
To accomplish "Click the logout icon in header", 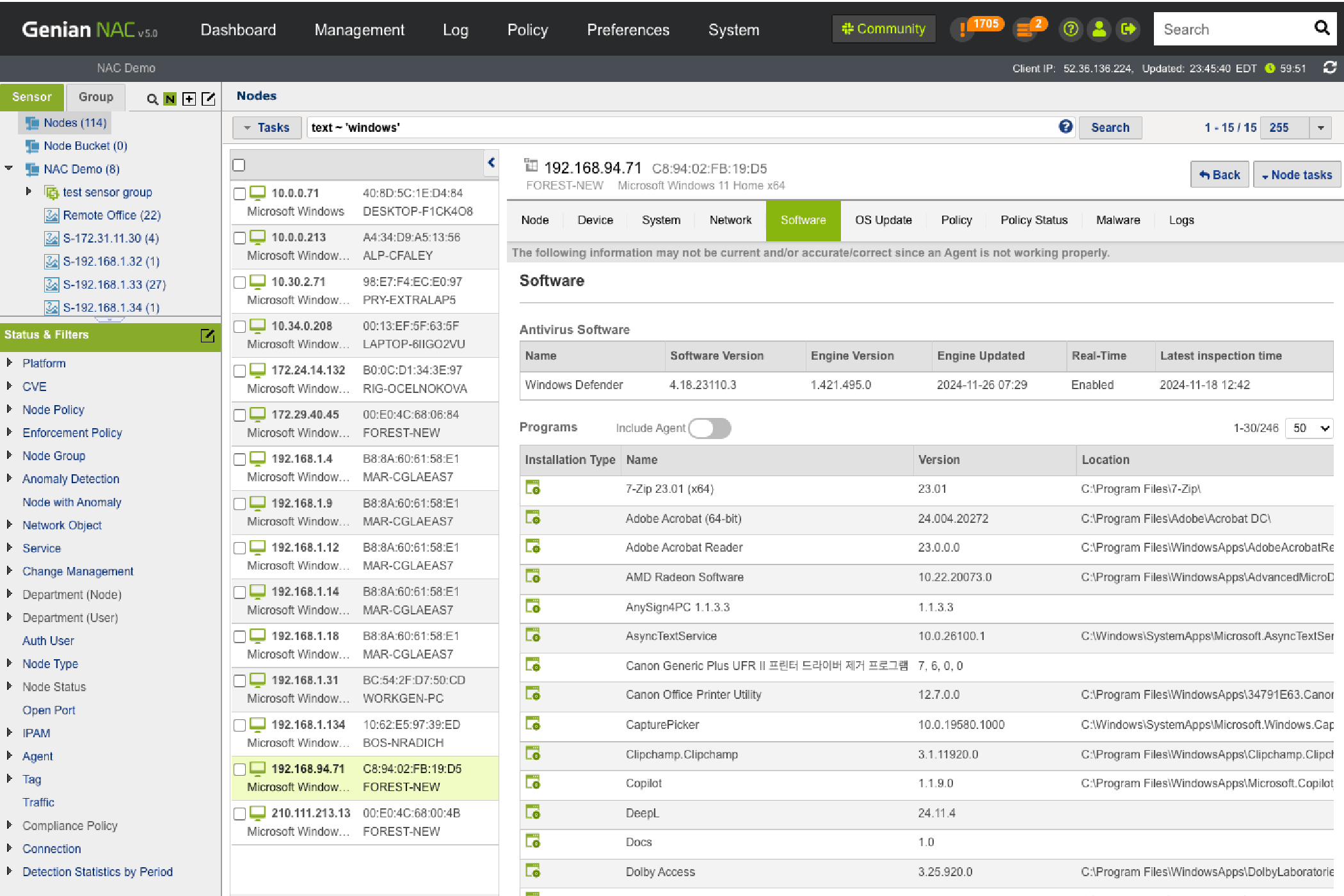I will click(x=1128, y=29).
